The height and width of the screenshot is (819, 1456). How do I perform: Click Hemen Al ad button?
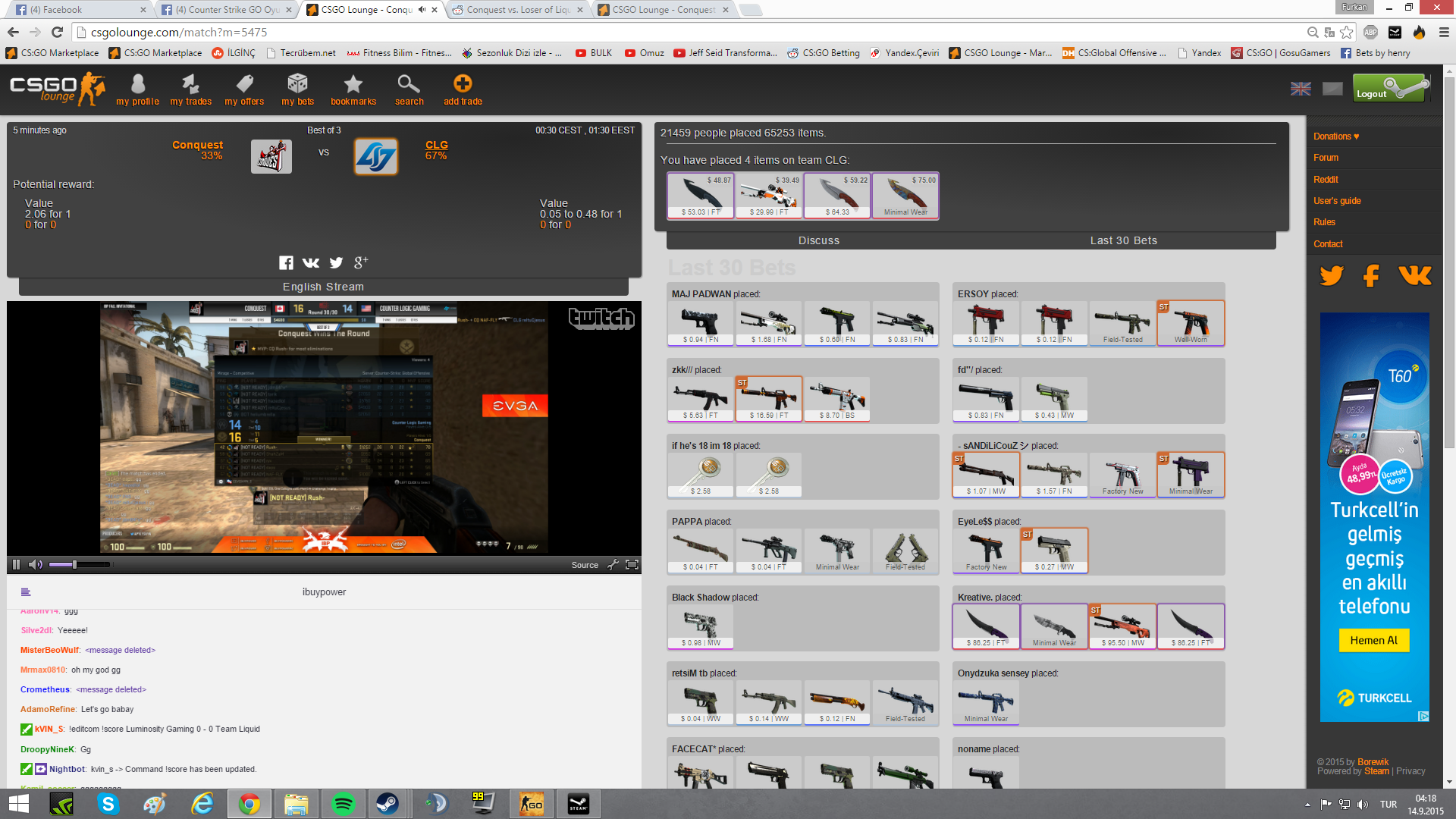click(1373, 640)
